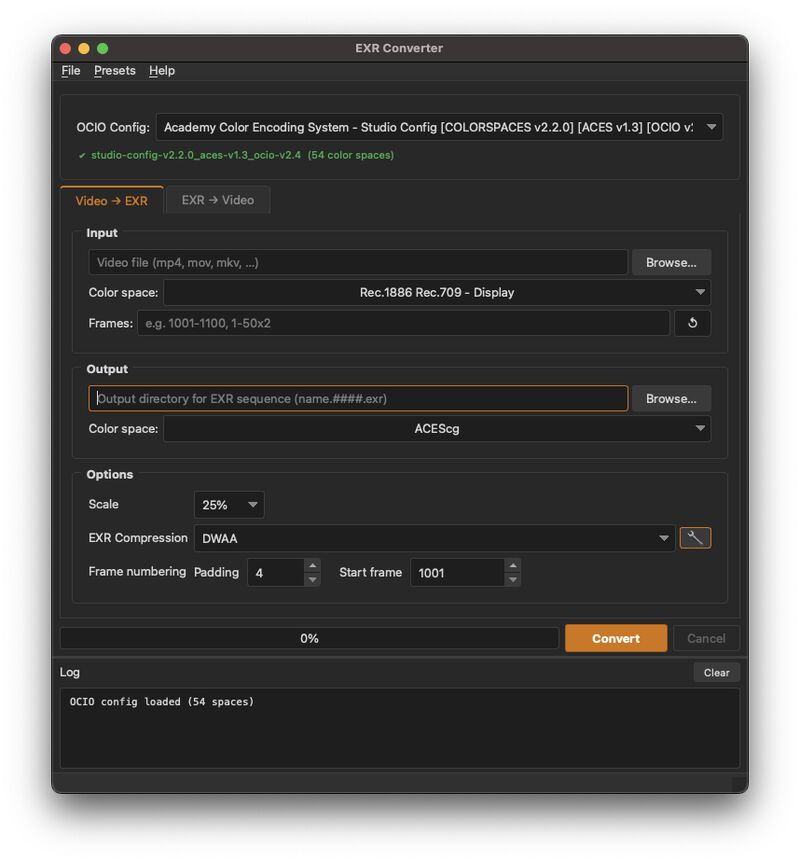Click the 0% progress bar
800x862 pixels.
click(309, 638)
